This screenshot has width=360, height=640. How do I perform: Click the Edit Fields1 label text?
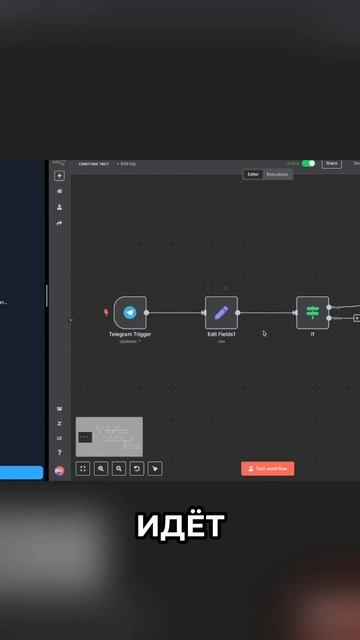click(221, 334)
